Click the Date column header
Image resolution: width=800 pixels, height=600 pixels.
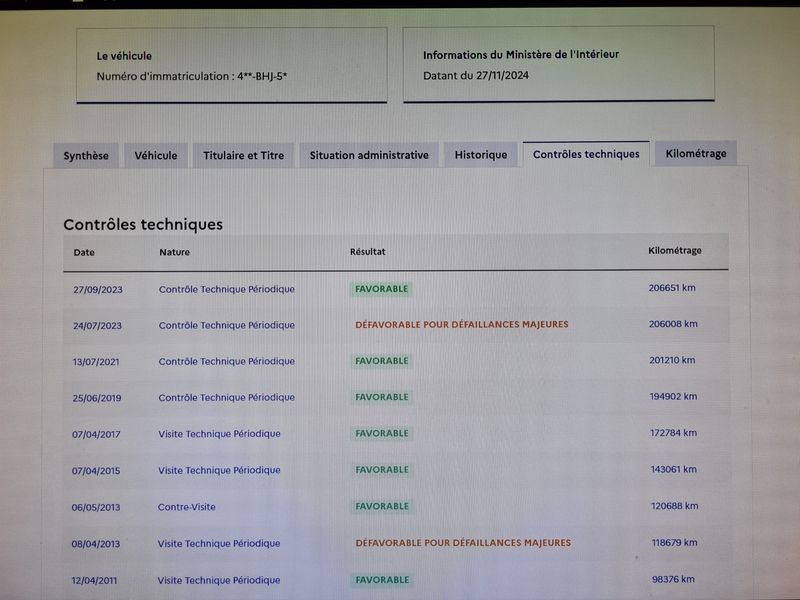tap(84, 252)
